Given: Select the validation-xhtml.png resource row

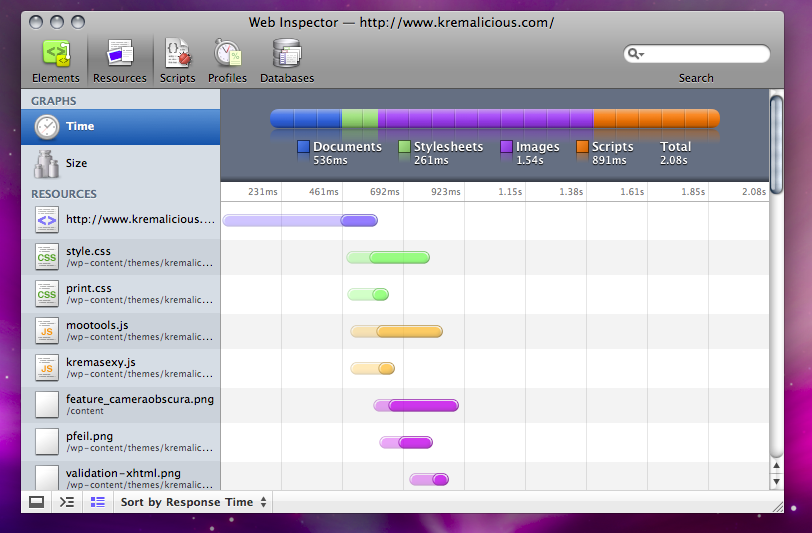Looking at the screenshot, I should point(121,476).
